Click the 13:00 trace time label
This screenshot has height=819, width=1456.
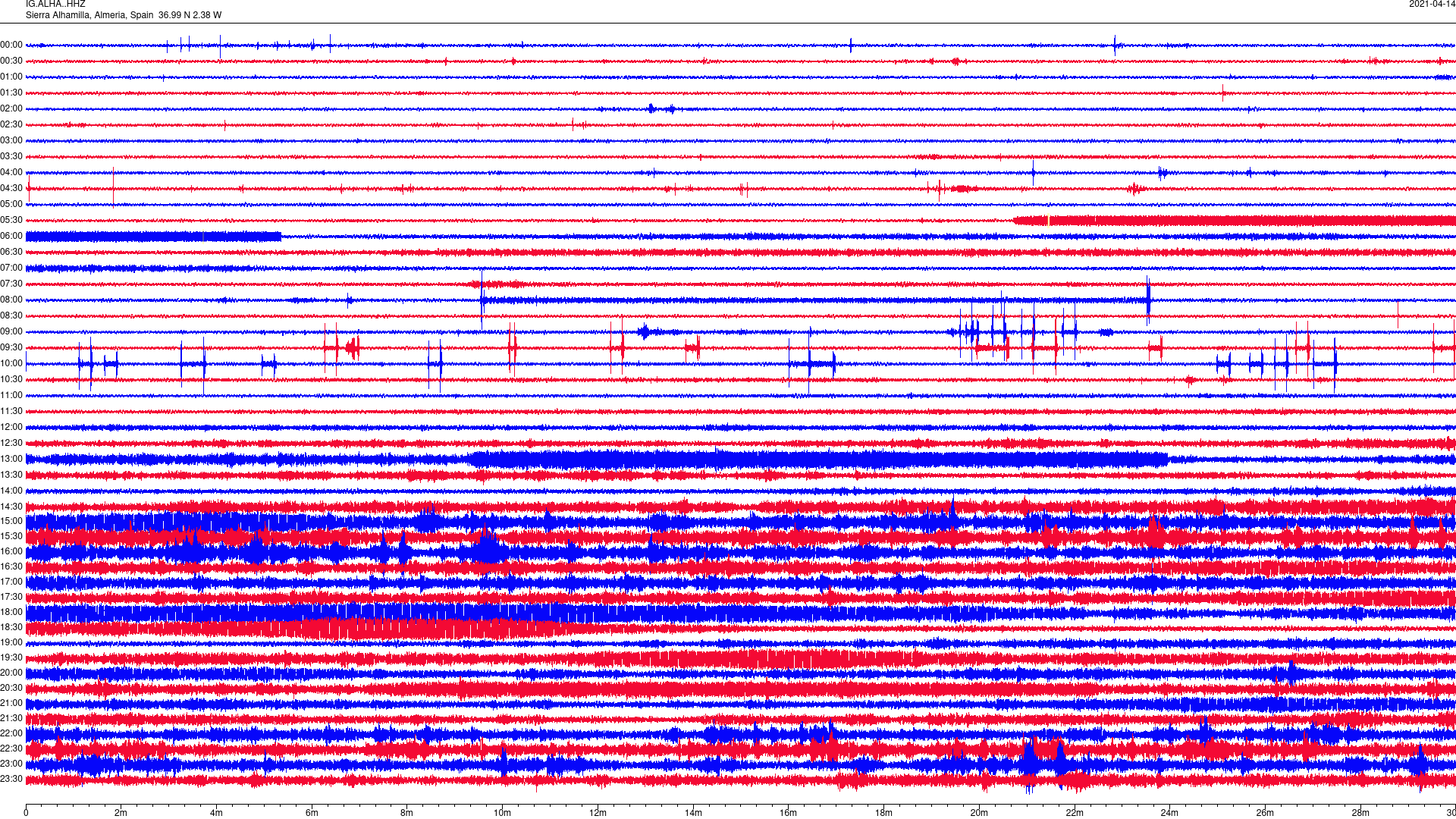coord(11,459)
